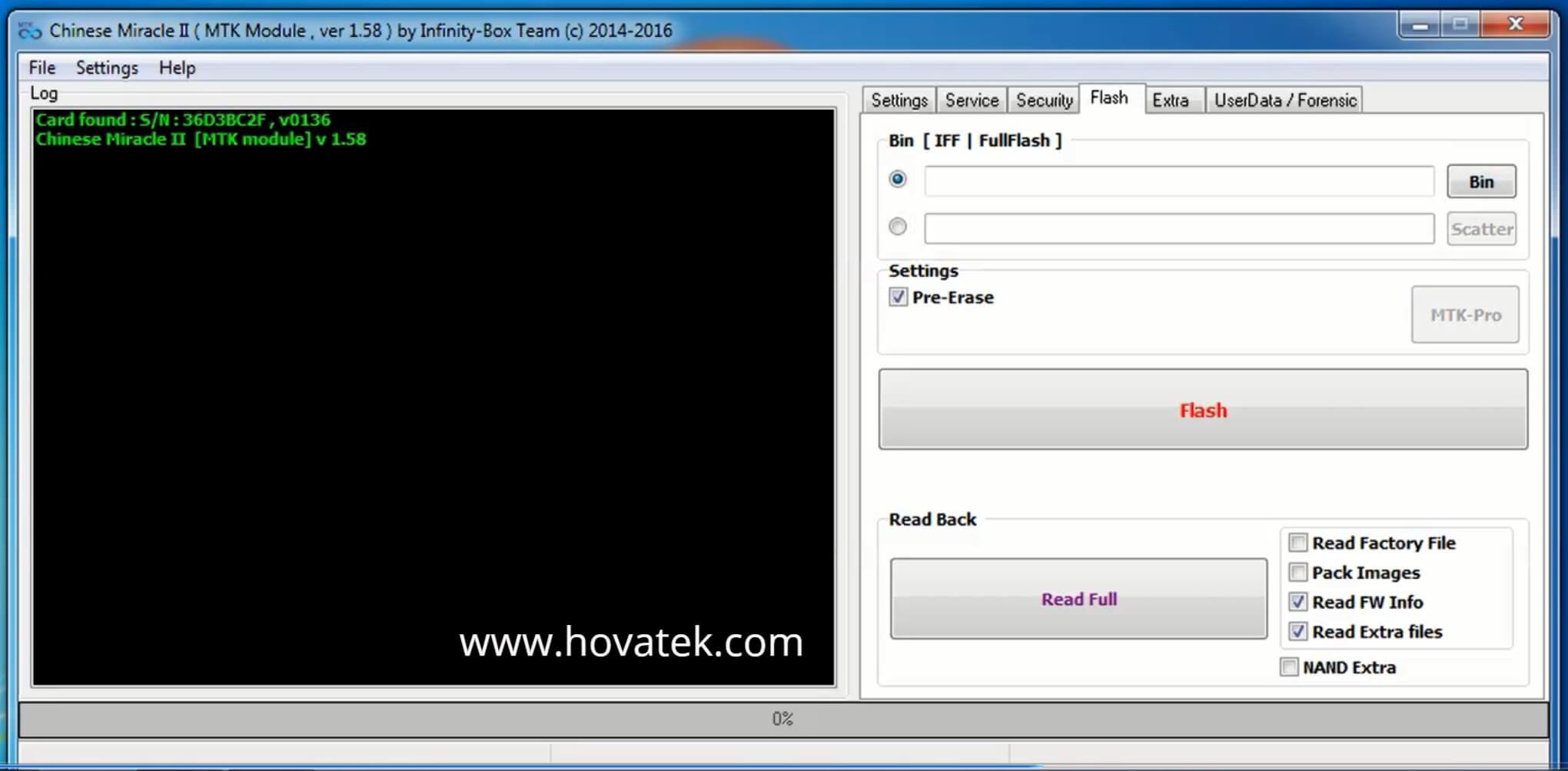Close the Chinese Miracle window
Viewport: 1568px width, 771px height.
click(x=1515, y=25)
